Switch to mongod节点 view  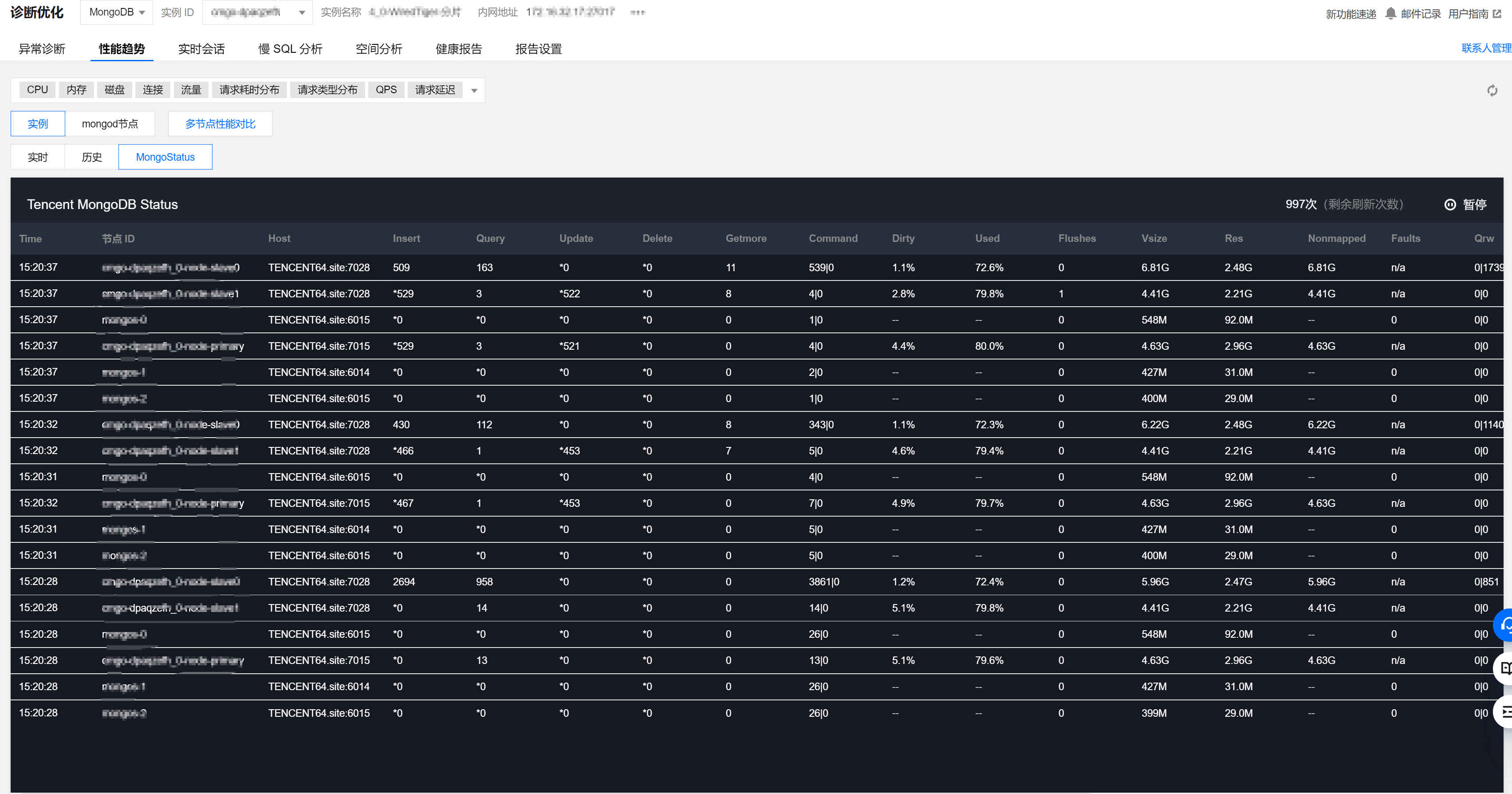click(x=110, y=123)
